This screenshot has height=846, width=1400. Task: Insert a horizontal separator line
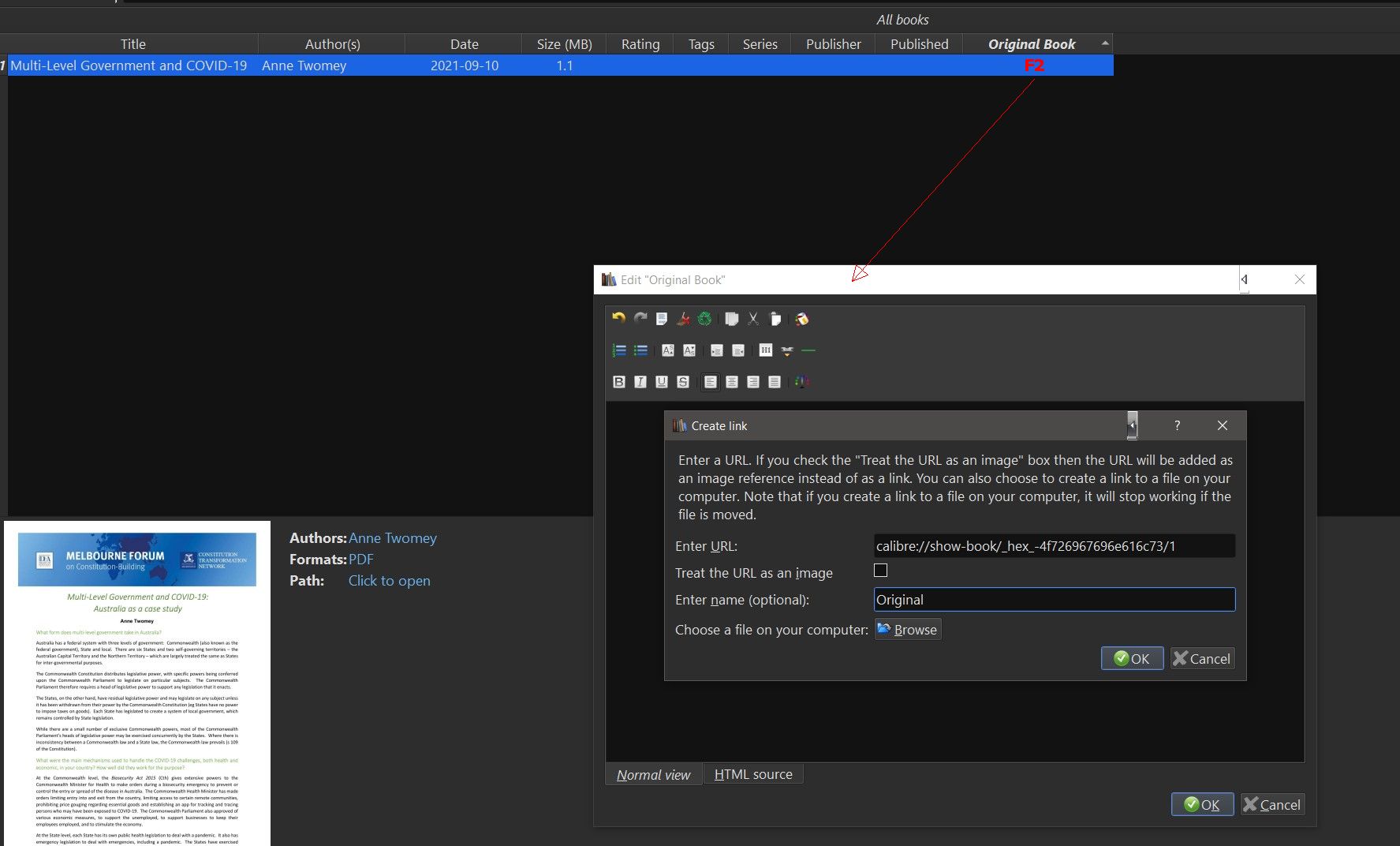(x=808, y=350)
